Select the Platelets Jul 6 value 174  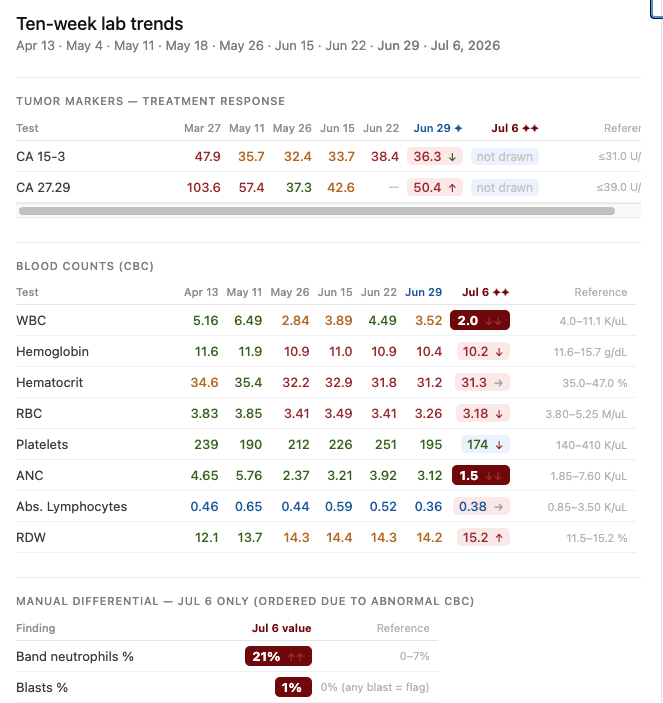tap(485, 444)
